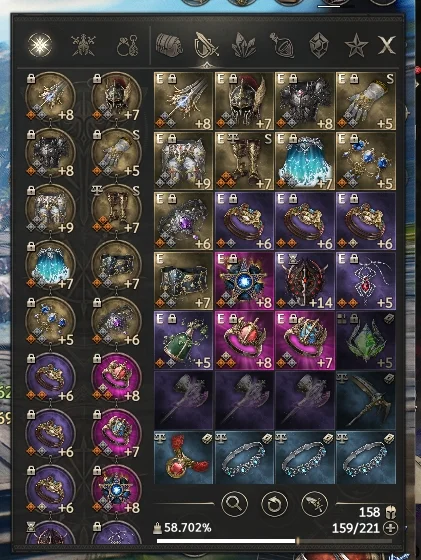
Task: Select the gem cube tab
Action: 319,46
